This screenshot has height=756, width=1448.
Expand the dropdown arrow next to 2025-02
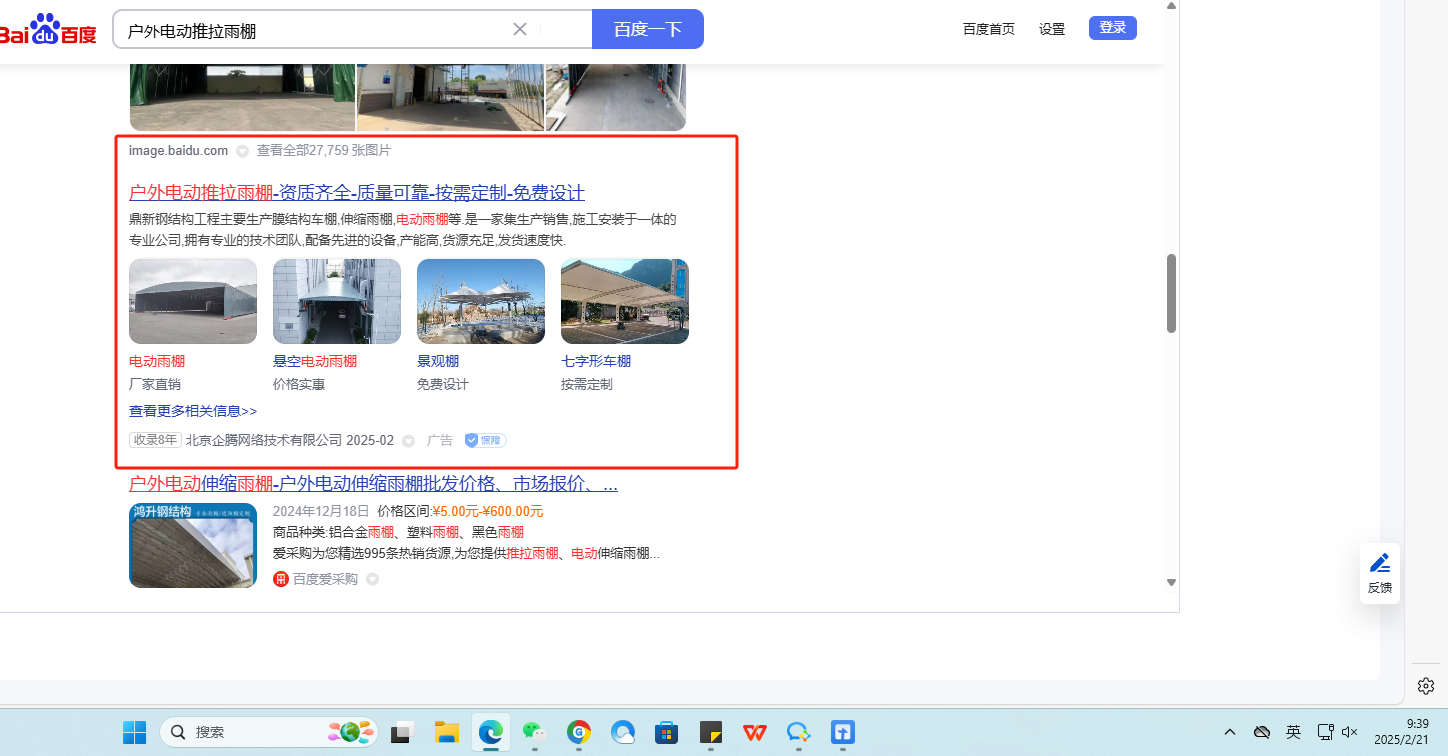(408, 441)
